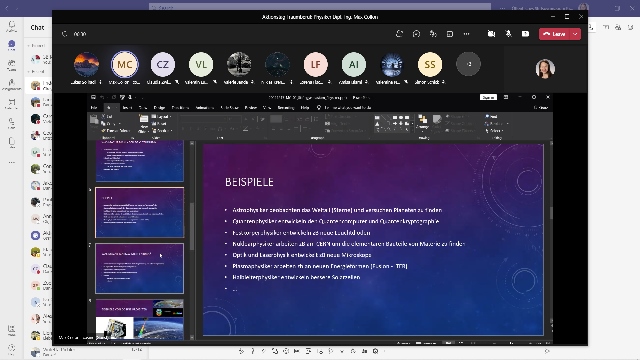Viewport: 640px width, 360px height.
Task: Open Files in the Teams sidebar
Action: 11,142
